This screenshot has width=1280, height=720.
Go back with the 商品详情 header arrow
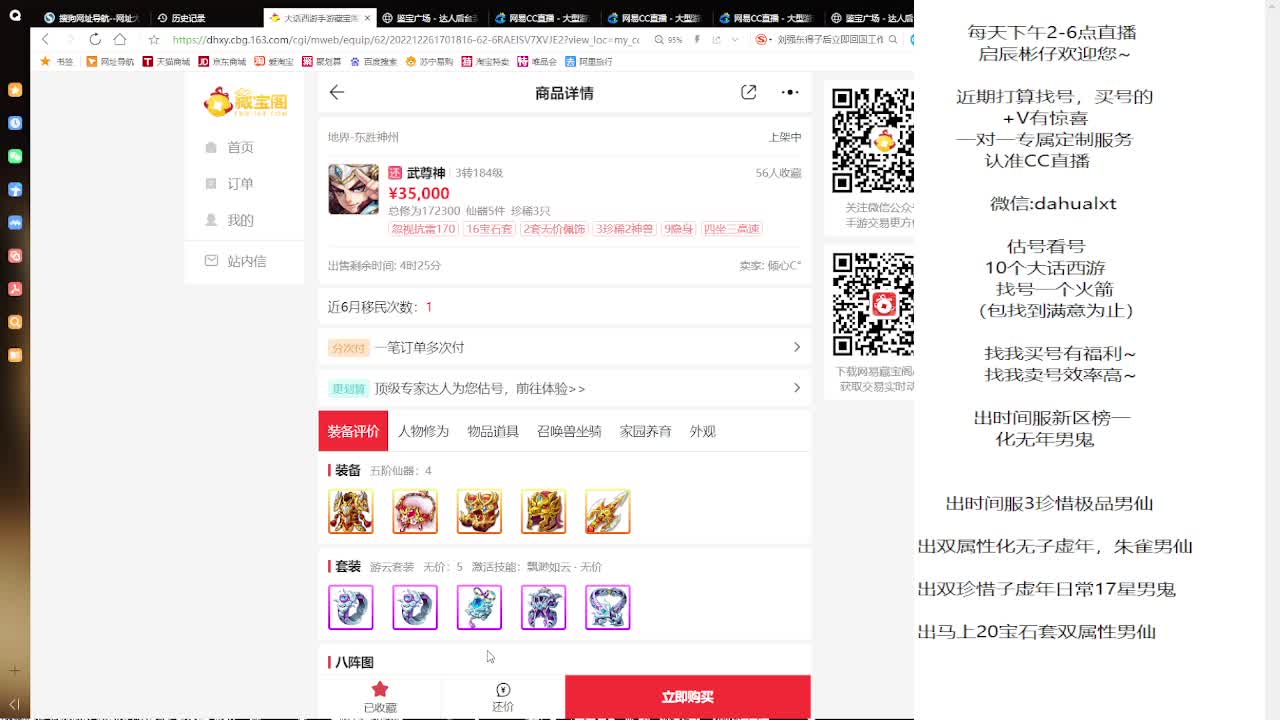(337, 92)
